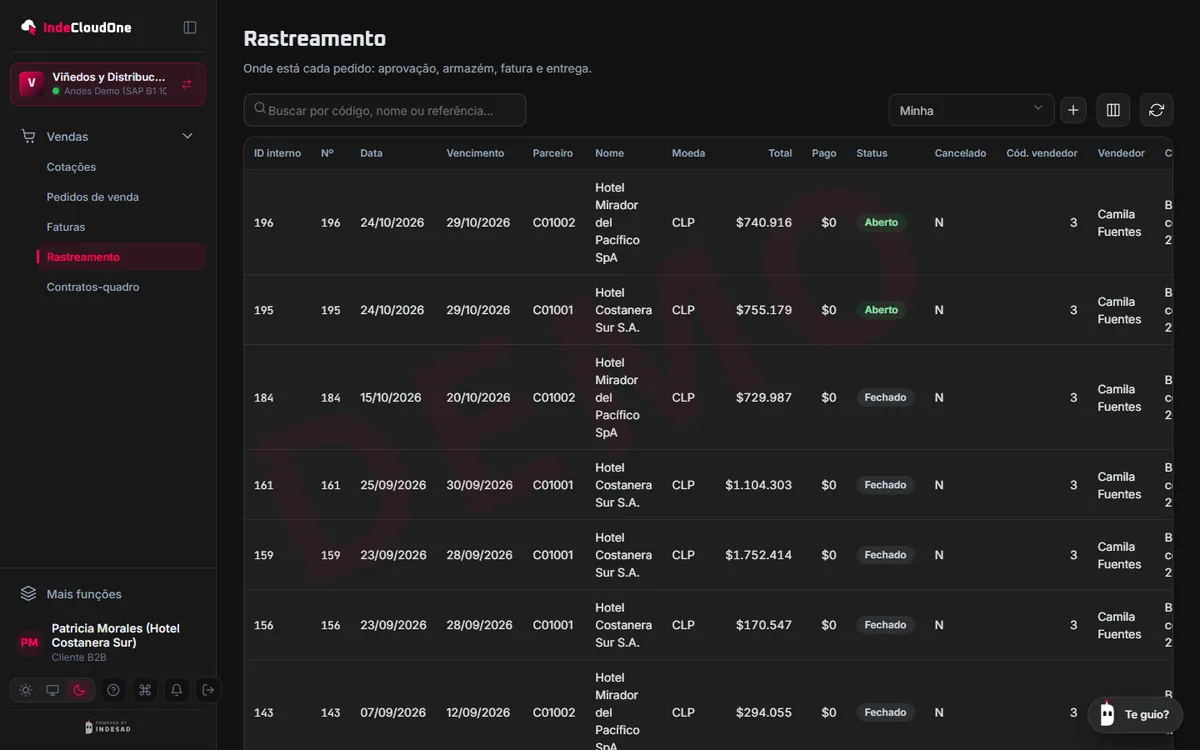Click the add view plus button
The height and width of the screenshot is (750, 1200).
click(1073, 110)
